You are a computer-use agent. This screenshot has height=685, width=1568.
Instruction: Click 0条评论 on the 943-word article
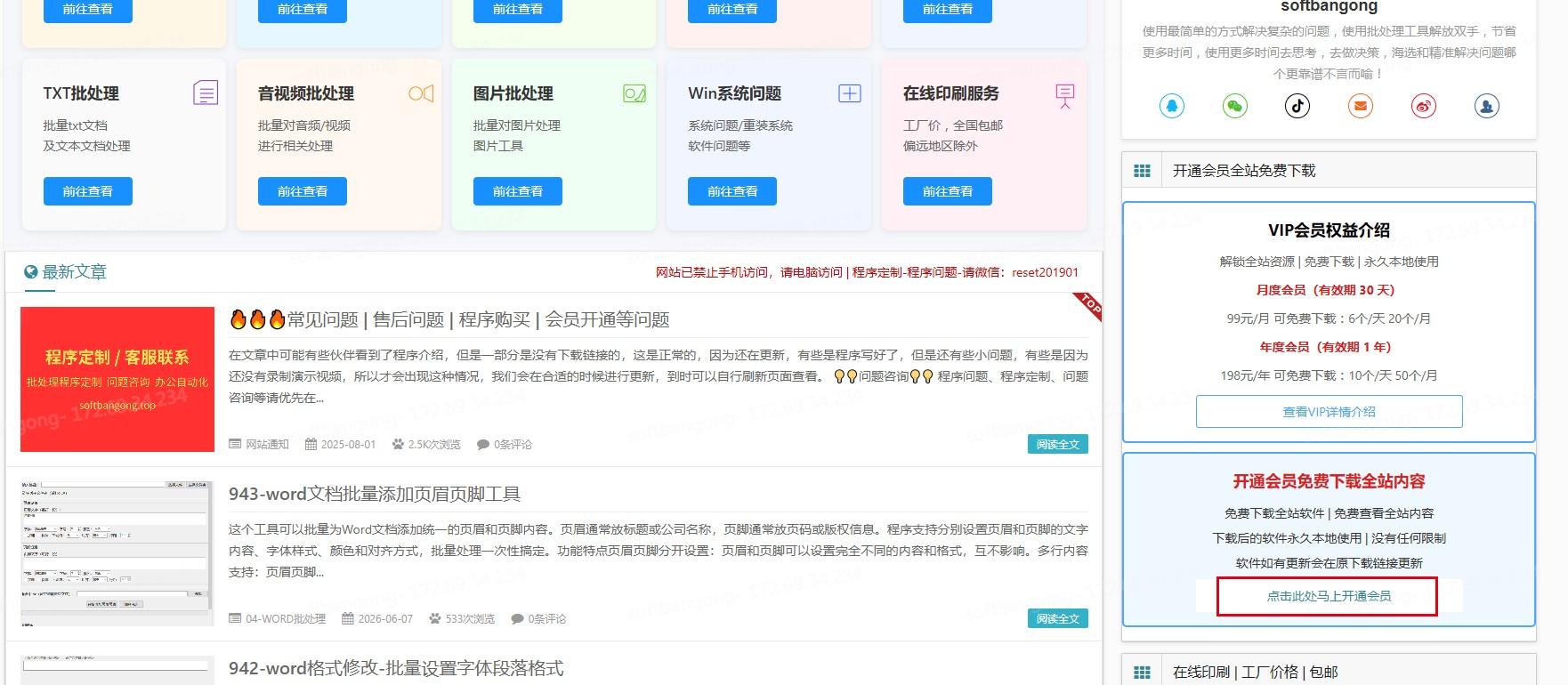tap(546, 618)
